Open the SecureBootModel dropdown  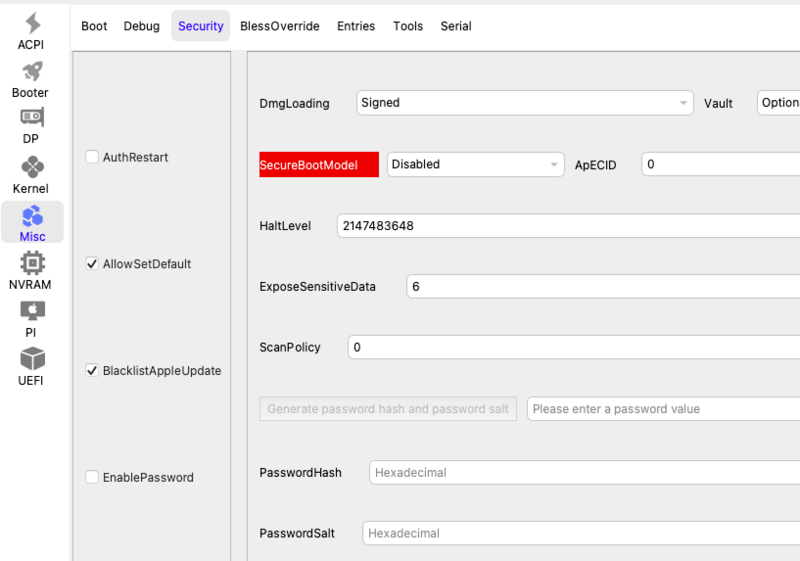[x=475, y=164]
